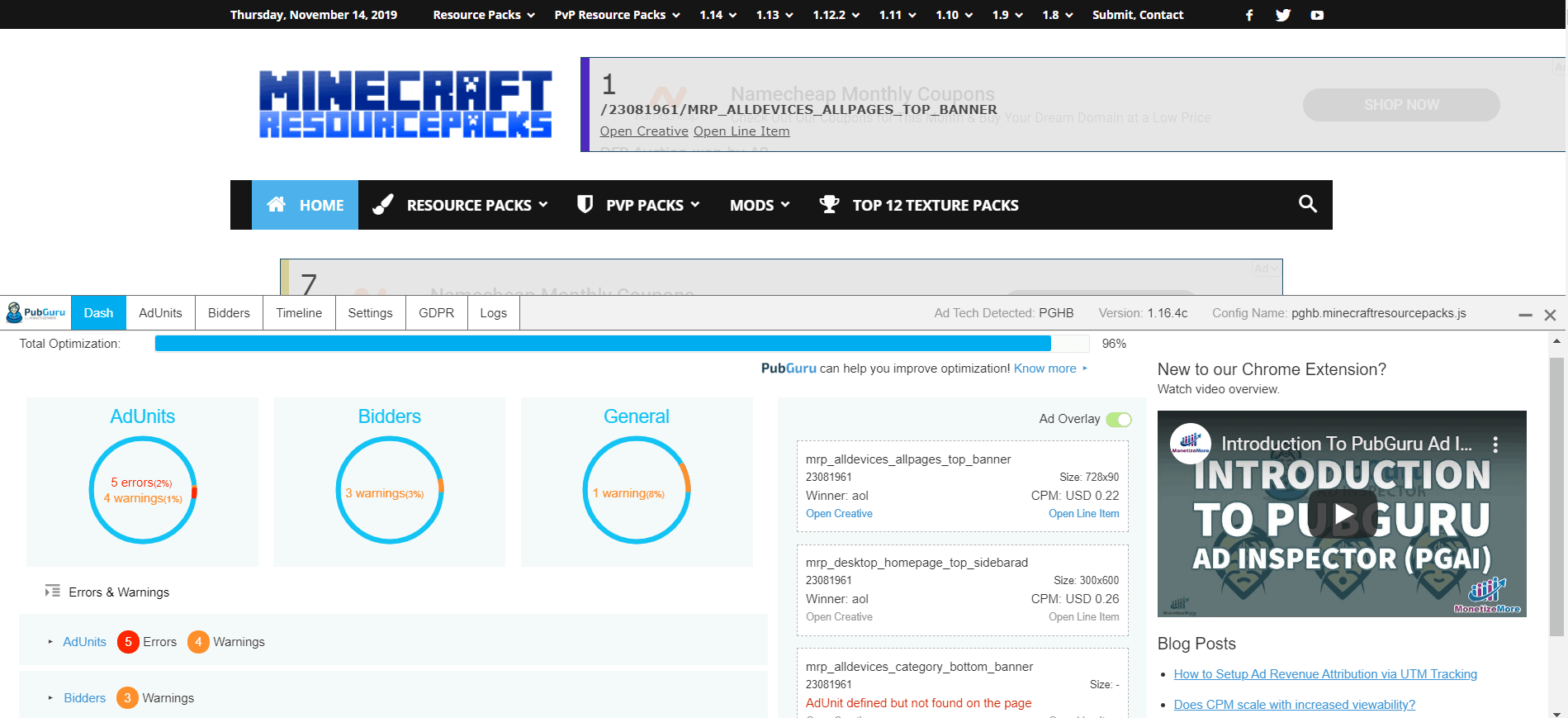This screenshot has height=718, width=1568.
Task: Click the Facebook icon in top bar
Action: pyautogui.click(x=1249, y=15)
